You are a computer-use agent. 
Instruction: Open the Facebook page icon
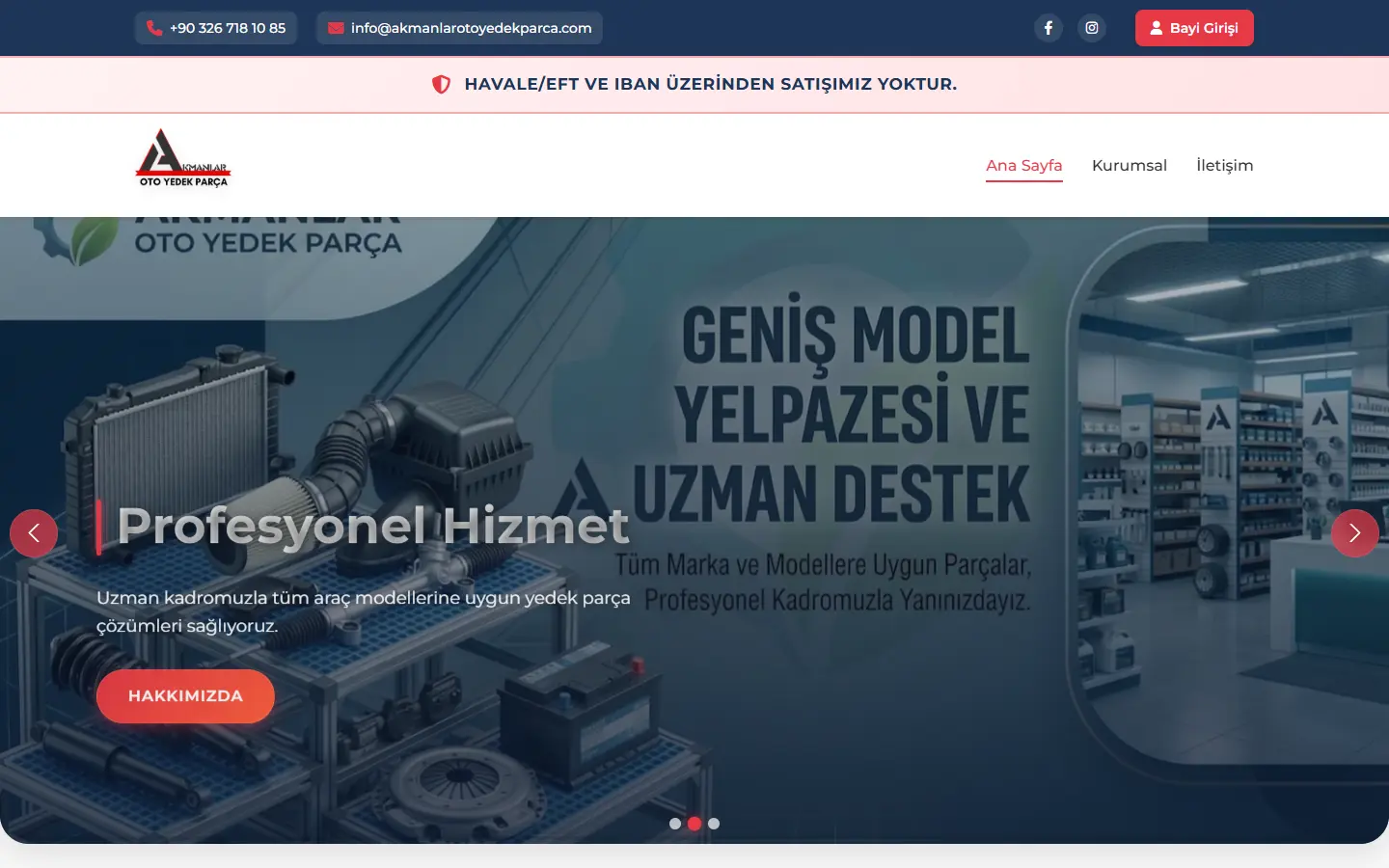tap(1049, 28)
